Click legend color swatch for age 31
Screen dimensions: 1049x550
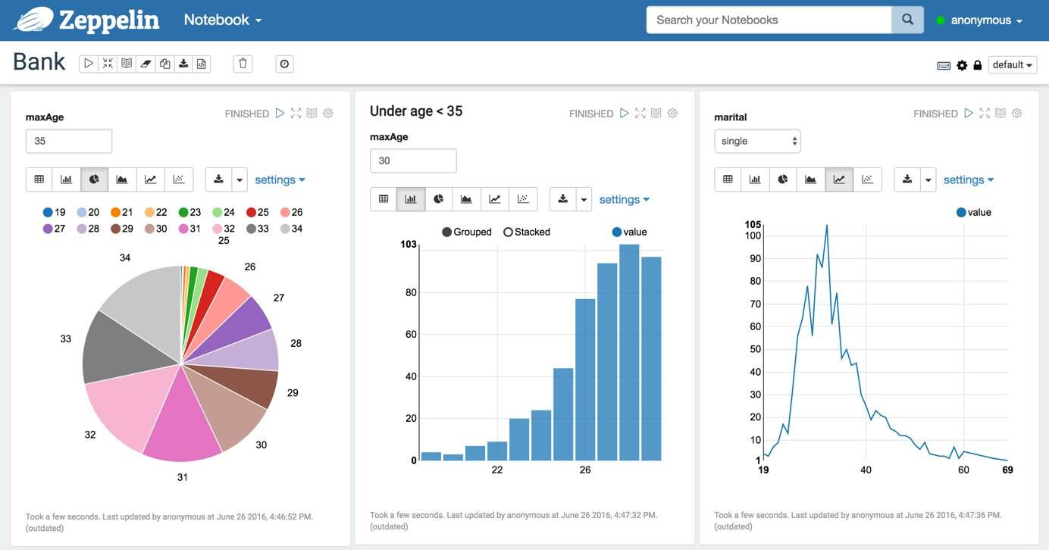(x=183, y=229)
